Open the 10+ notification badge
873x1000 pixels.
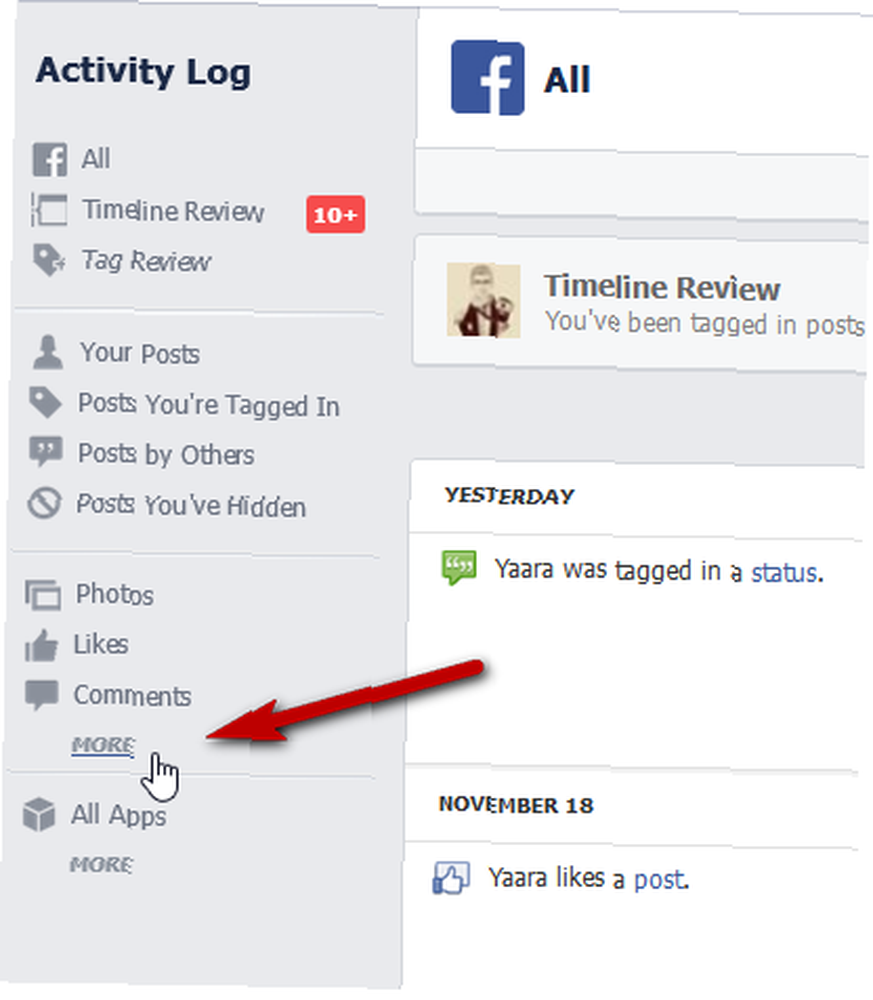pyautogui.click(x=335, y=214)
